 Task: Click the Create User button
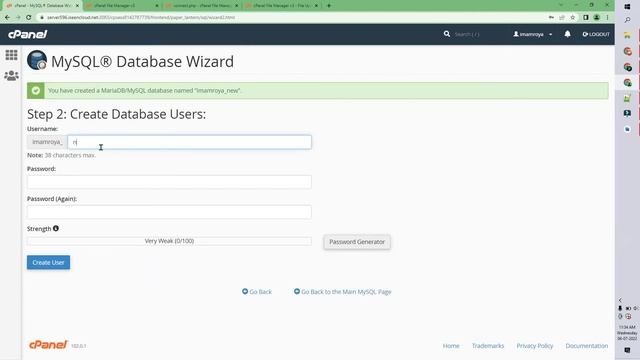click(49, 262)
